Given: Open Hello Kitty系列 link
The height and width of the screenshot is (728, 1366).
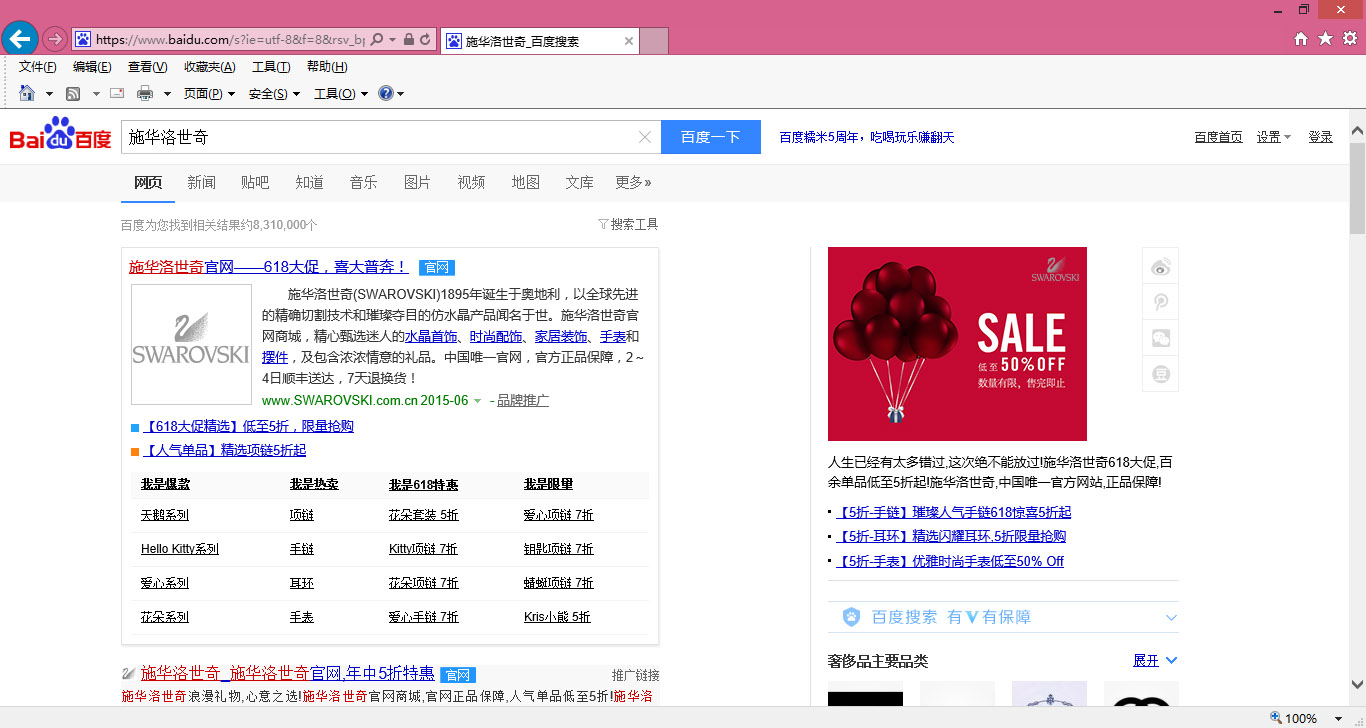Looking at the screenshot, I should (x=180, y=549).
